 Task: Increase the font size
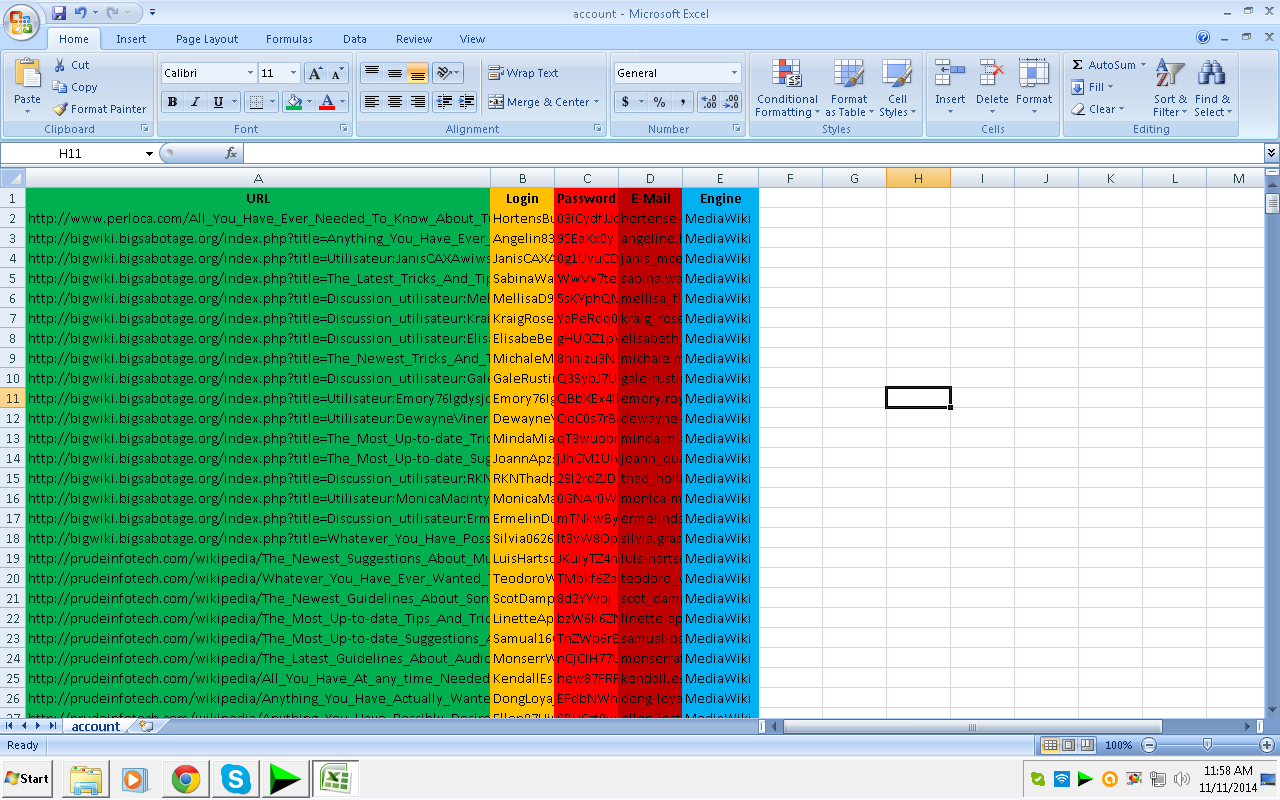315,73
